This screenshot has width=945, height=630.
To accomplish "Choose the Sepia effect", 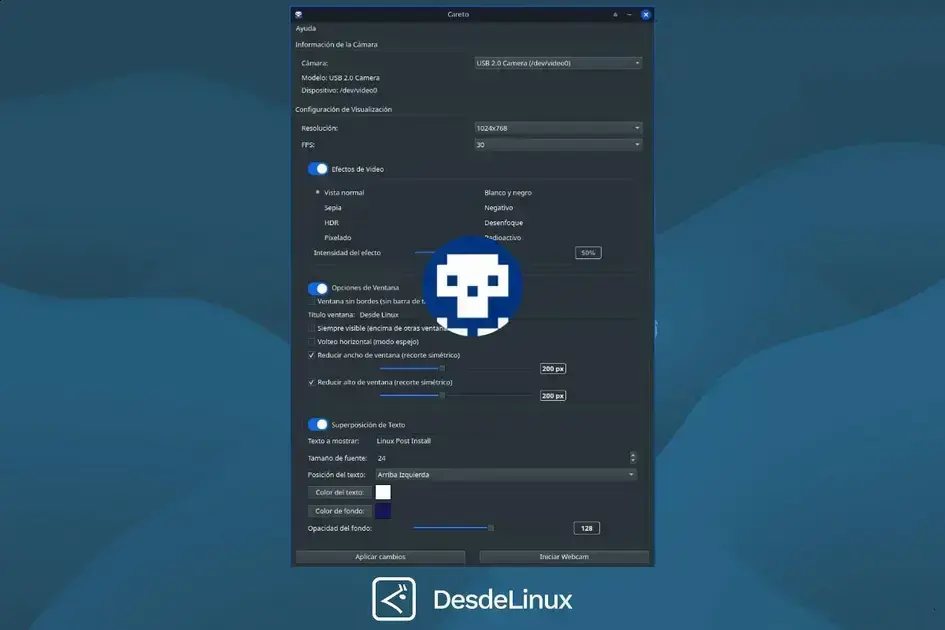I will (x=333, y=208).
